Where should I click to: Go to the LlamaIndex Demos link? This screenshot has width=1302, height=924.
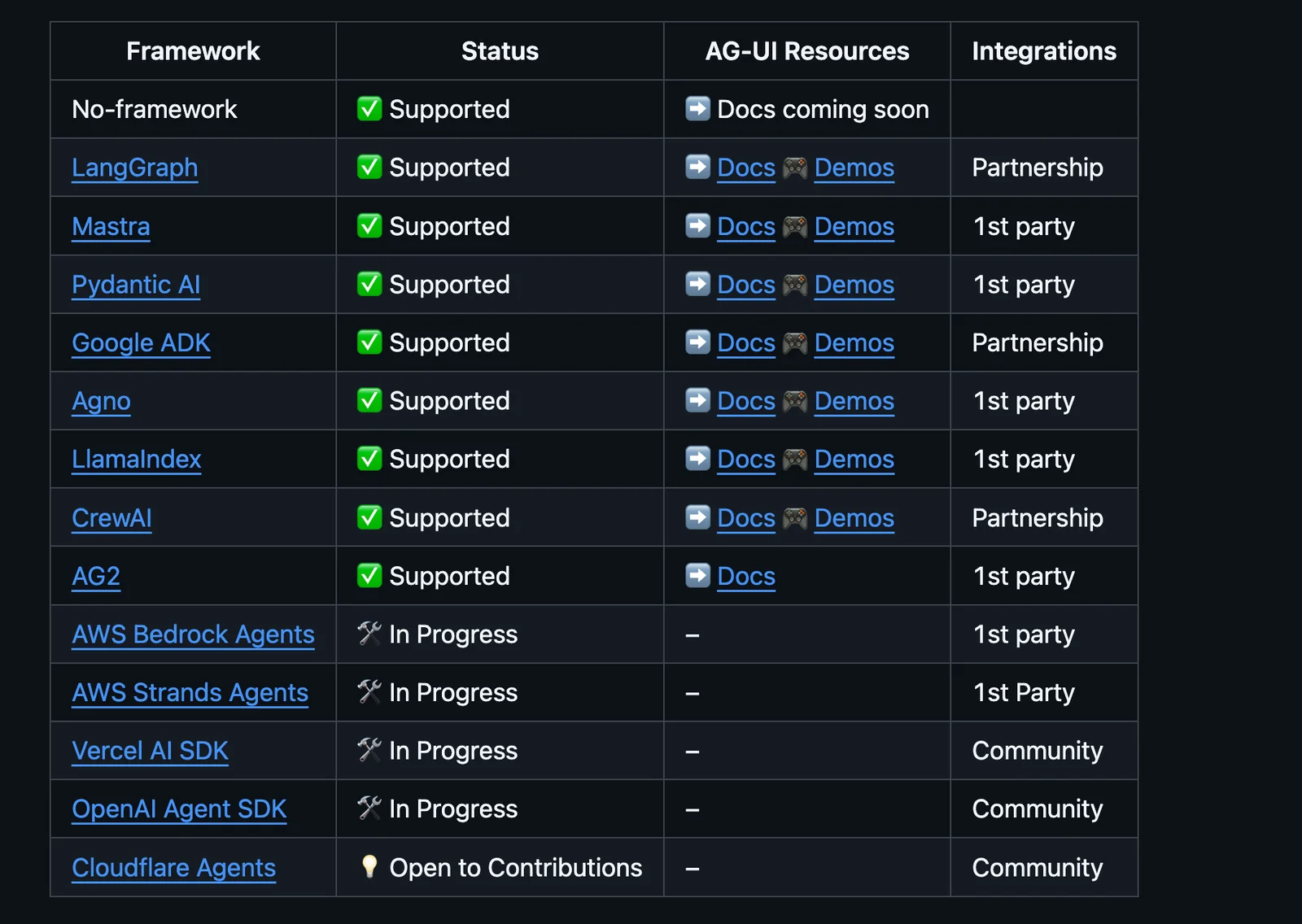[x=854, y=460]
